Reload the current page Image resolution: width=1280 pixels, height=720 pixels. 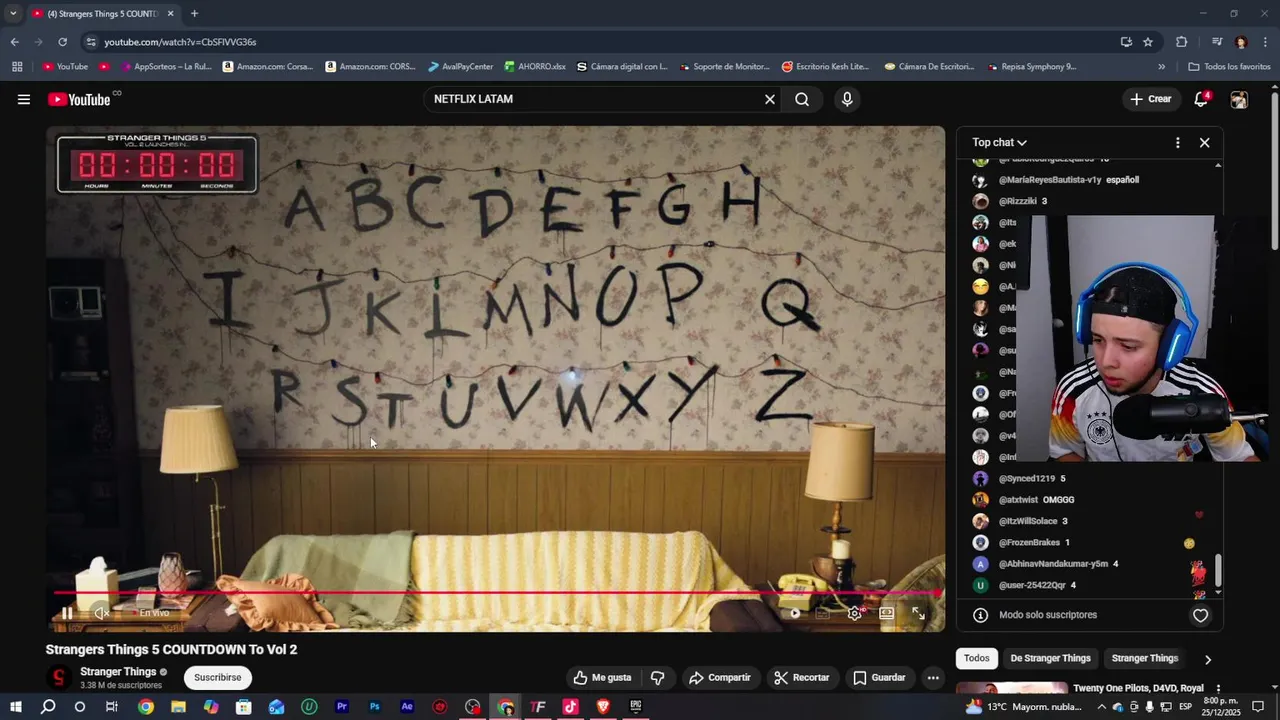coord(62,42)
